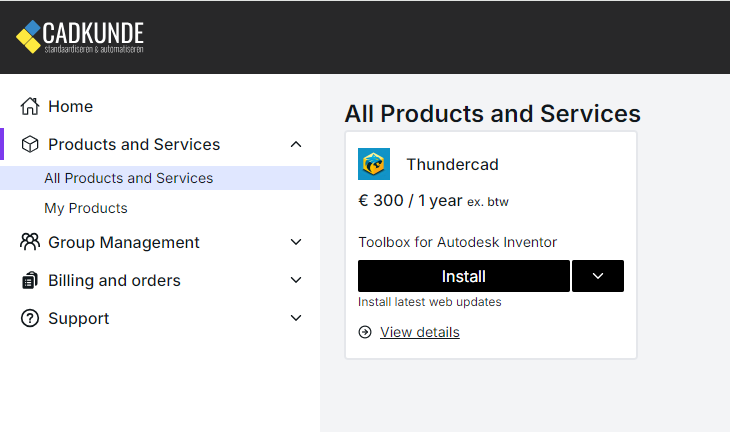Open the Home menu item

coord(70,106)
